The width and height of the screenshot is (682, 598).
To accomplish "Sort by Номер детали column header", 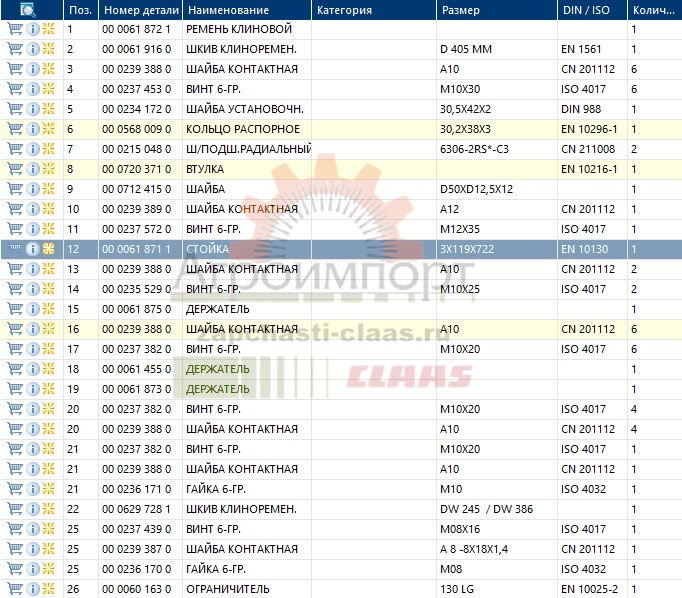I will pos(140,10).
